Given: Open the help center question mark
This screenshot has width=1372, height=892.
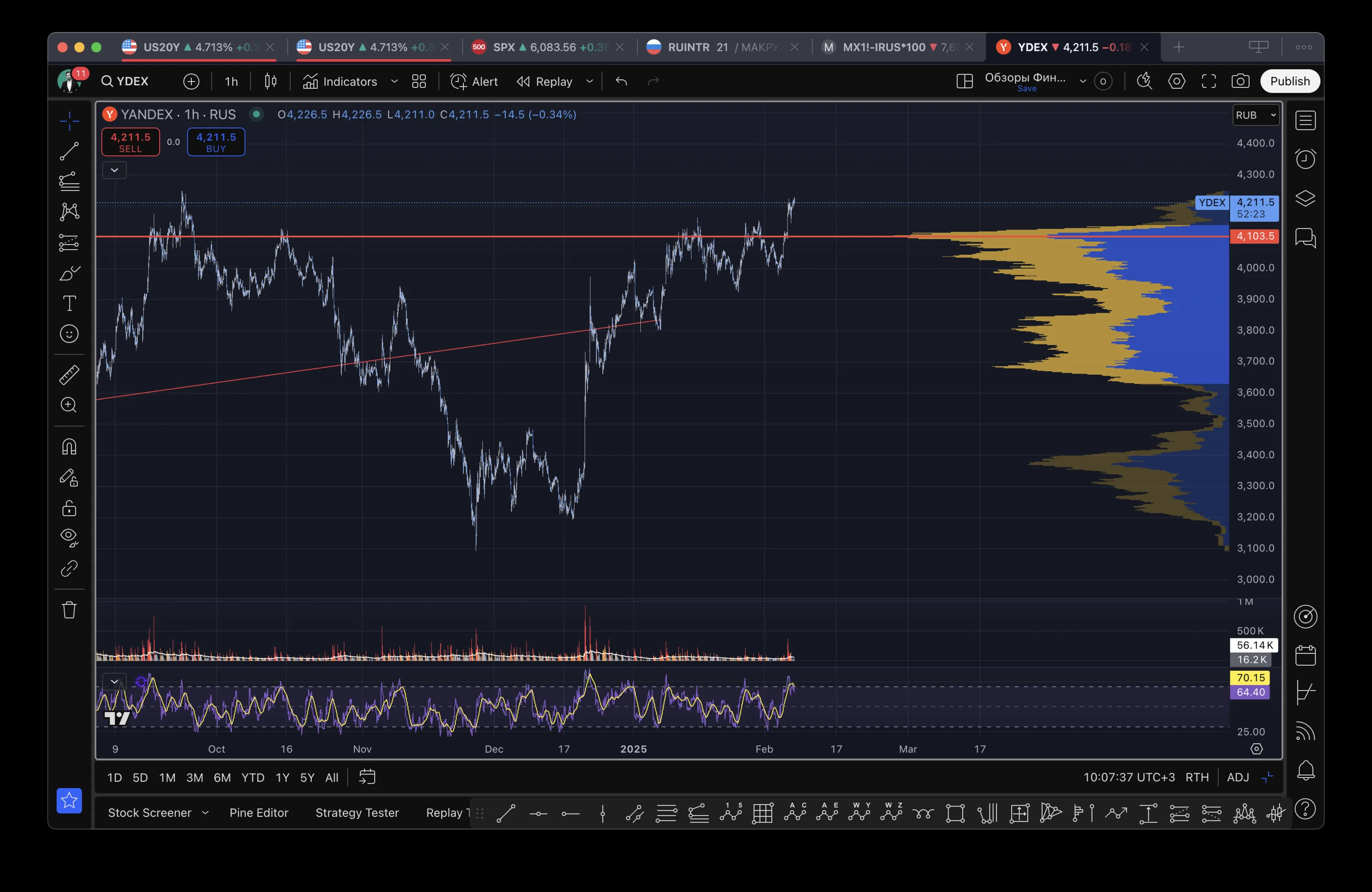Looking at the screenshot, I should [x=1305, y=809].
